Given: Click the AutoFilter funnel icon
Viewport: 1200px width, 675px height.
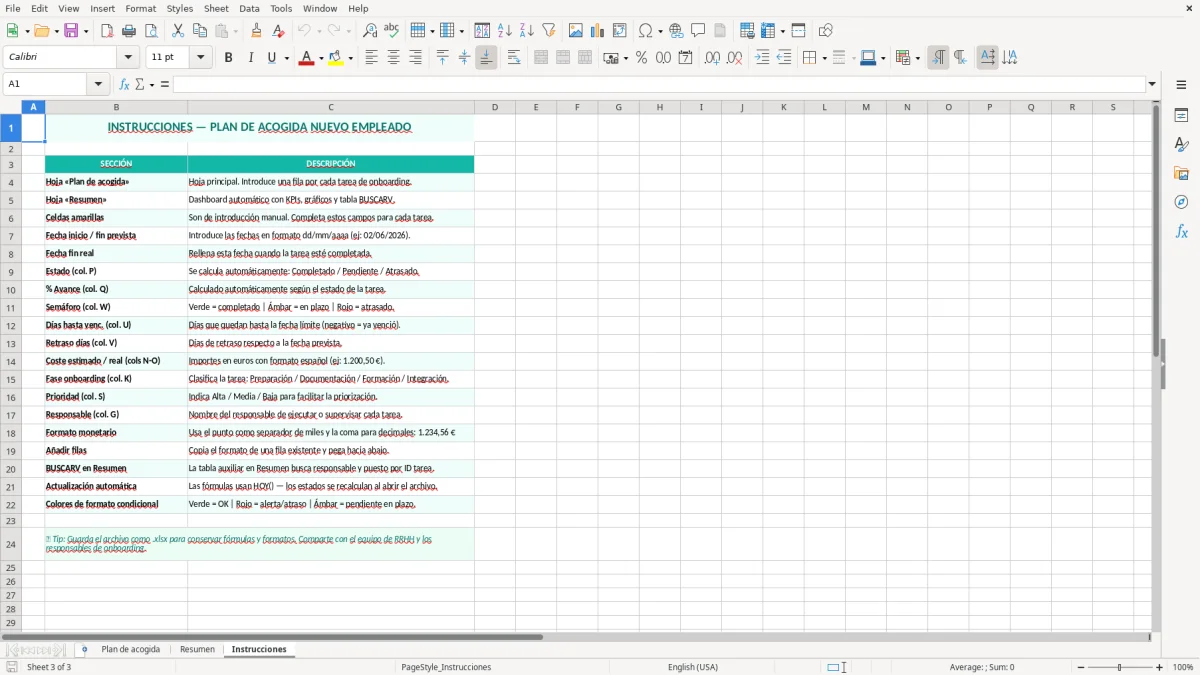Looking at the screenshot, I should tap(548, 31).
